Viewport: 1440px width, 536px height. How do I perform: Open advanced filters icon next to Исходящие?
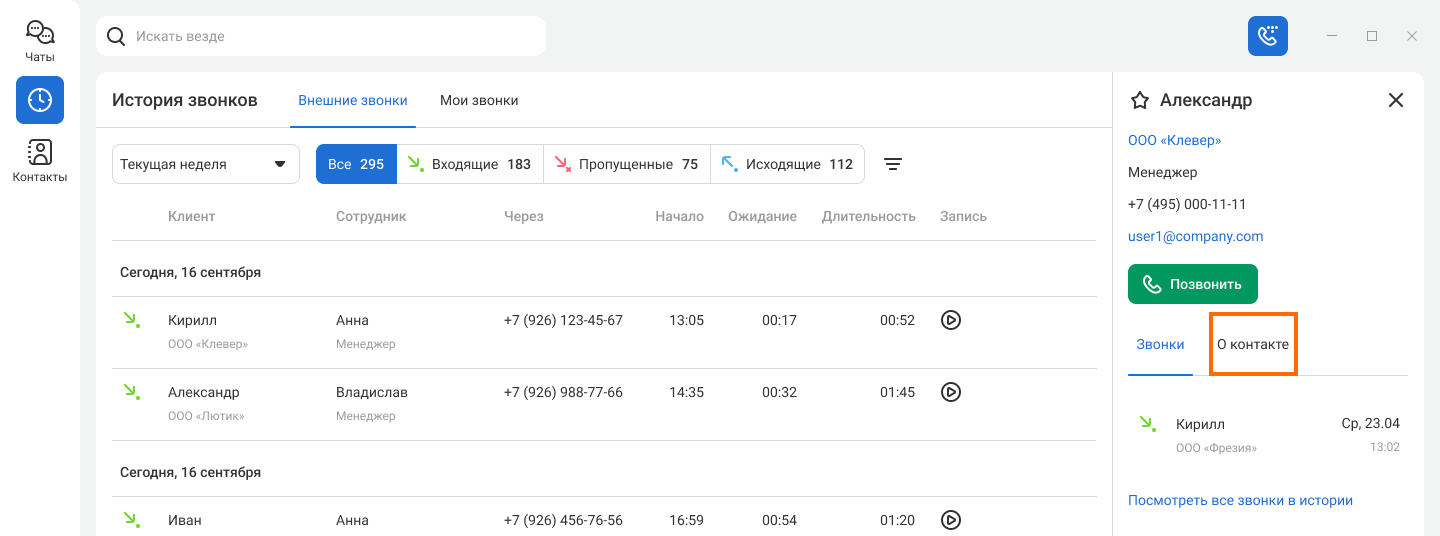coord(893,164)
